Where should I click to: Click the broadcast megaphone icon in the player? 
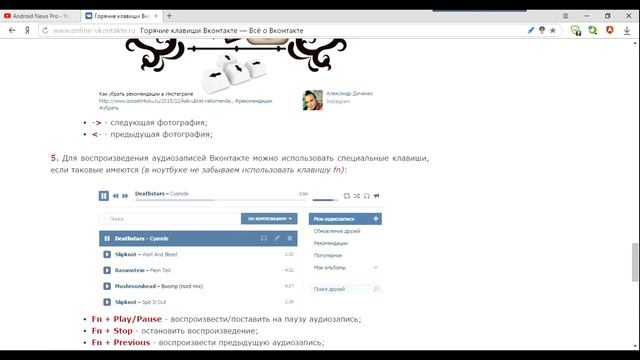point(376,196)
